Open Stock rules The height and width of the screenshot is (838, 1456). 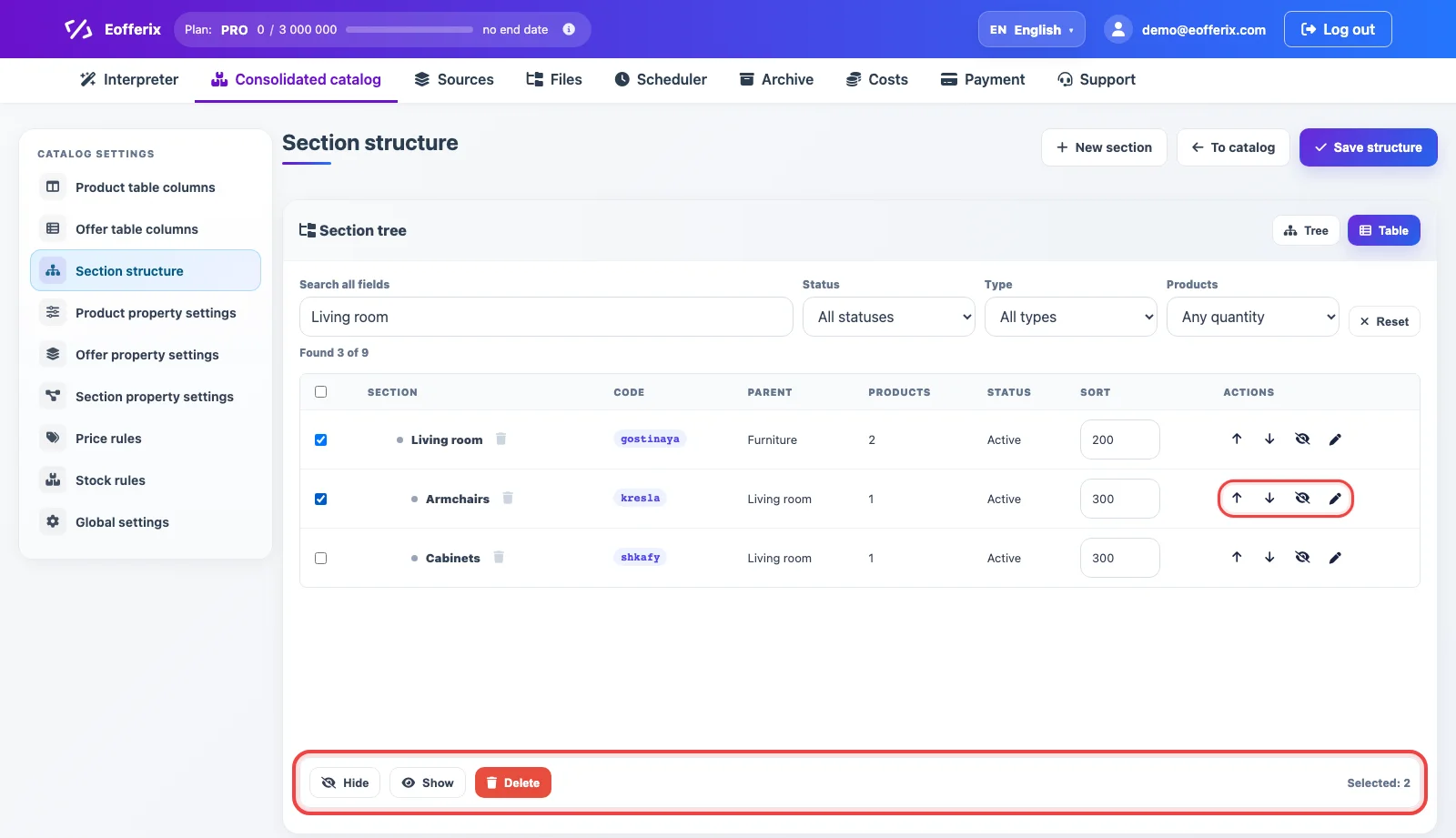click(146, 480)
